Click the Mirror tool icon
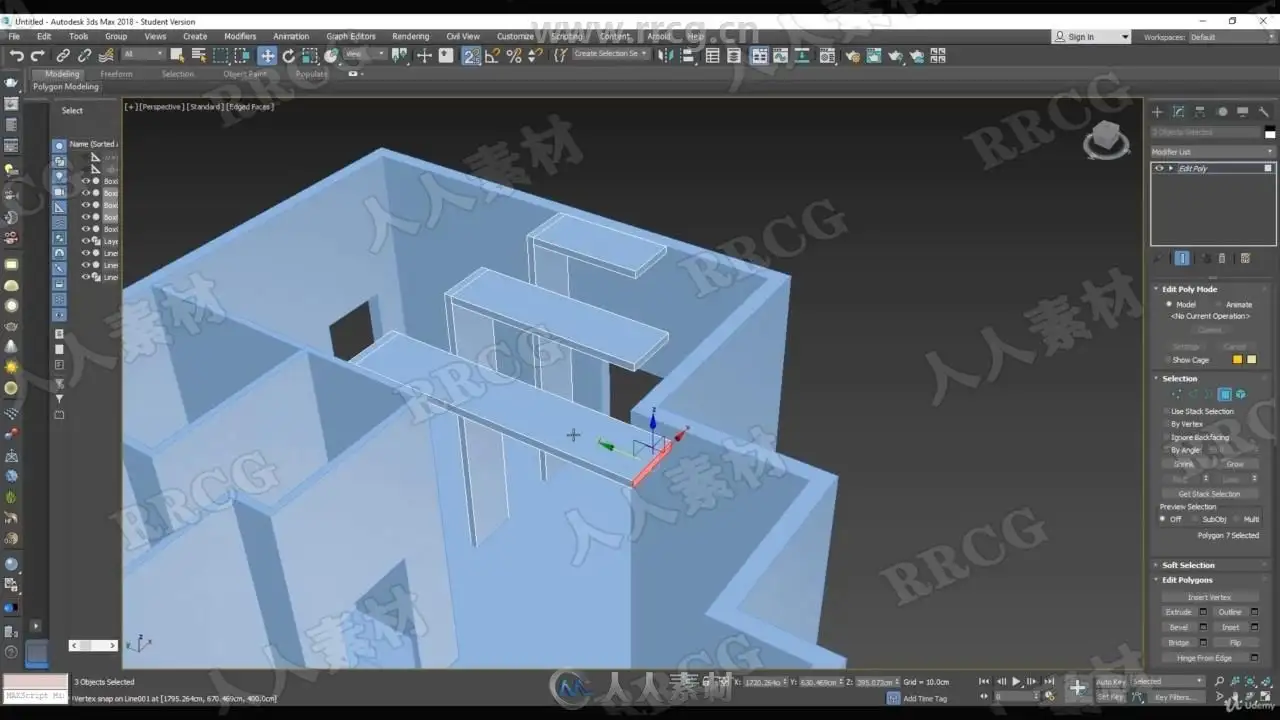The image size is (1280, 720). 666,56
